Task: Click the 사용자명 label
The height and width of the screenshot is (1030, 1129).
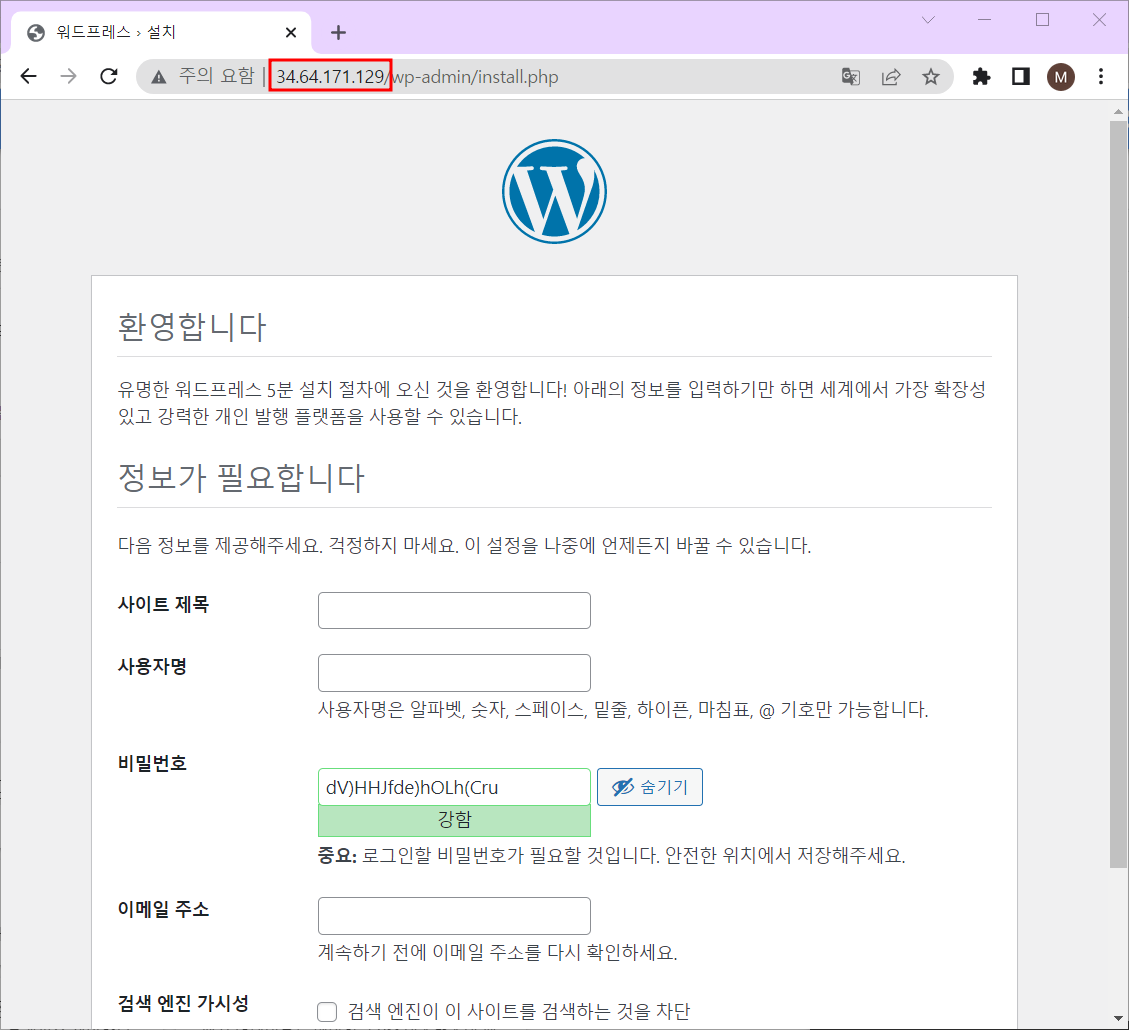Action: [x=153, y=667]
